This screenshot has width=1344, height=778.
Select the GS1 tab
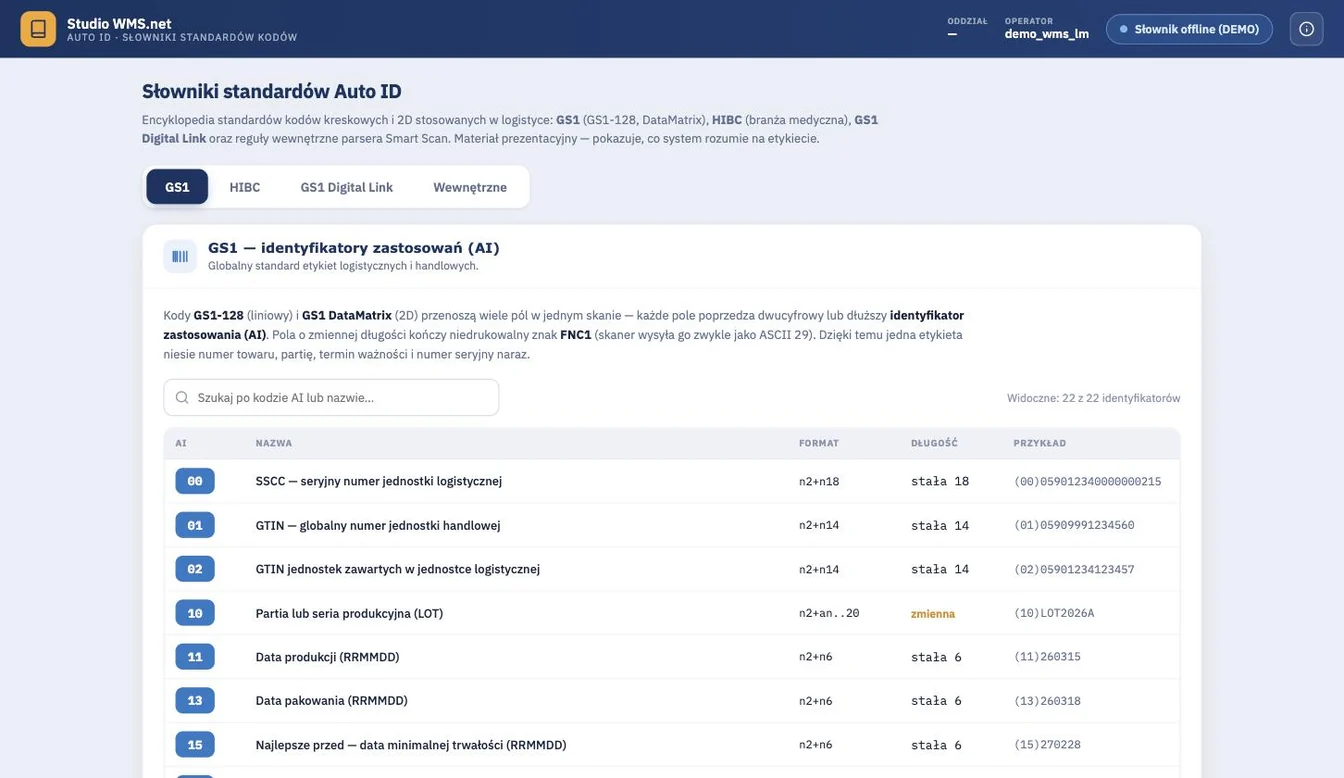[177, 187]
